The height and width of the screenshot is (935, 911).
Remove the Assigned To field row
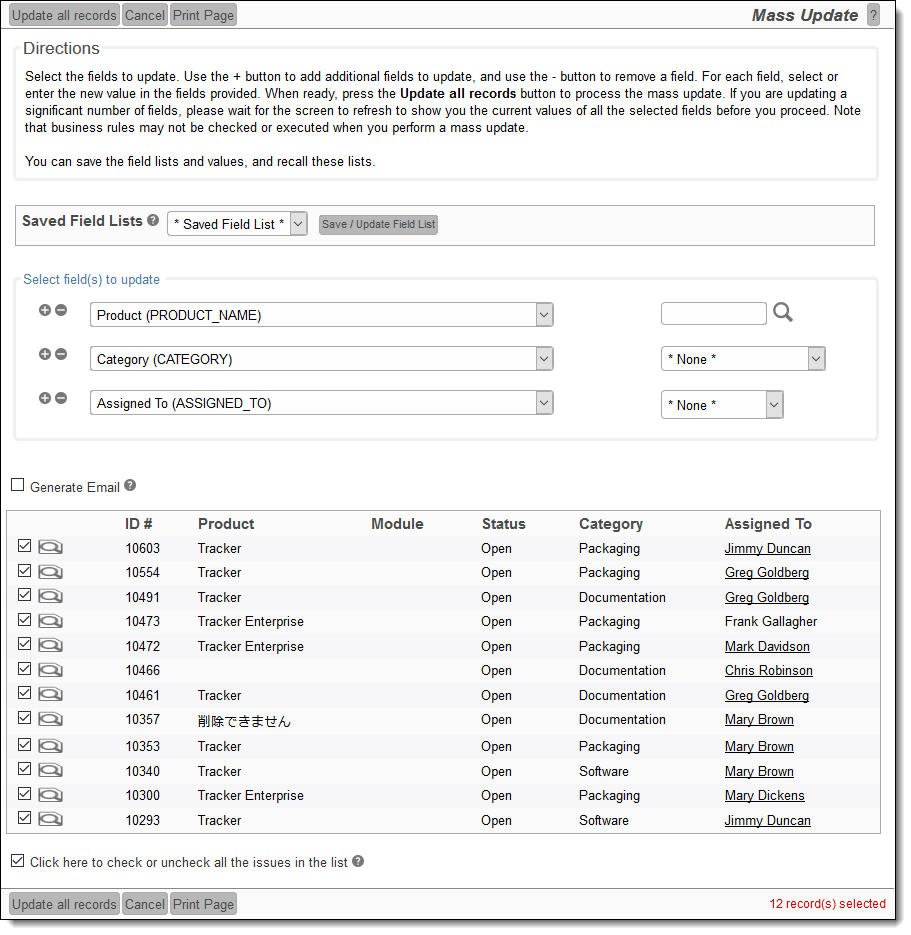[x=61, y=398]
